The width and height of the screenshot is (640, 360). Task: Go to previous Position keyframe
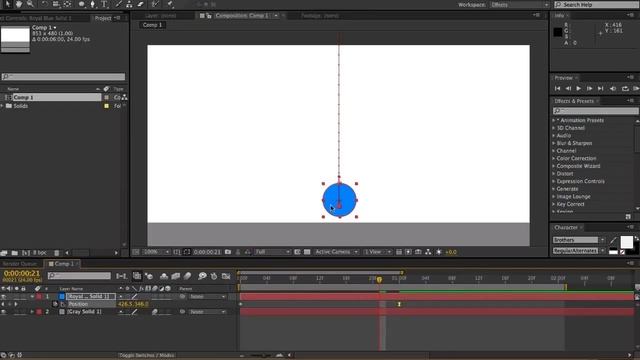[3, 304]
